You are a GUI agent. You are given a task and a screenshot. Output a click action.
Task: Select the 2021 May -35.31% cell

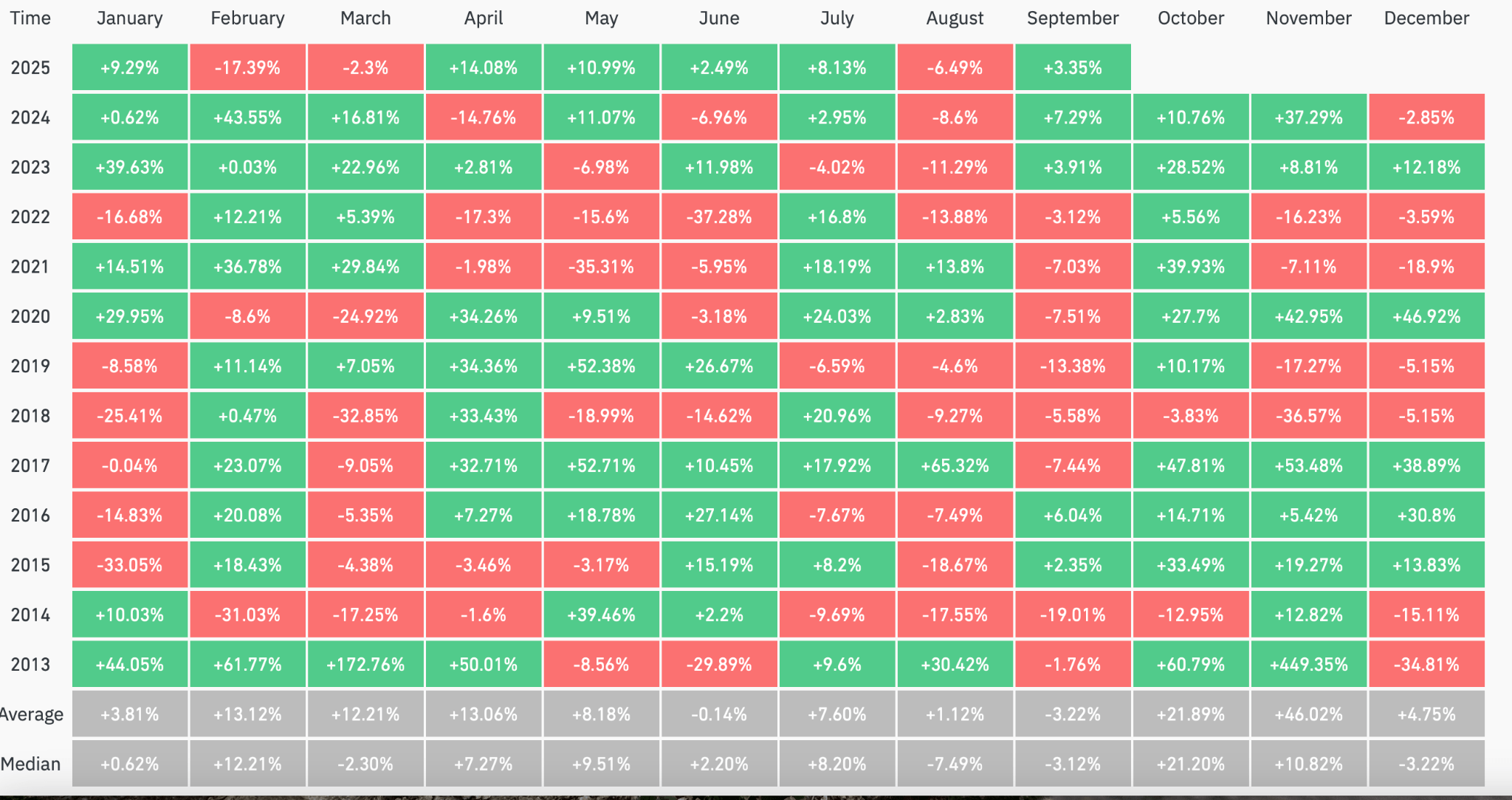[601, 267]
